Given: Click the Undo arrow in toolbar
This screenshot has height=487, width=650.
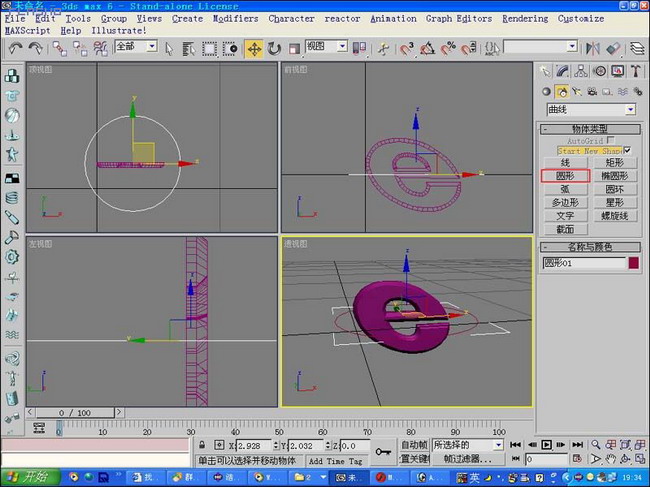Looking at the screenshot, I should (15, 48).
